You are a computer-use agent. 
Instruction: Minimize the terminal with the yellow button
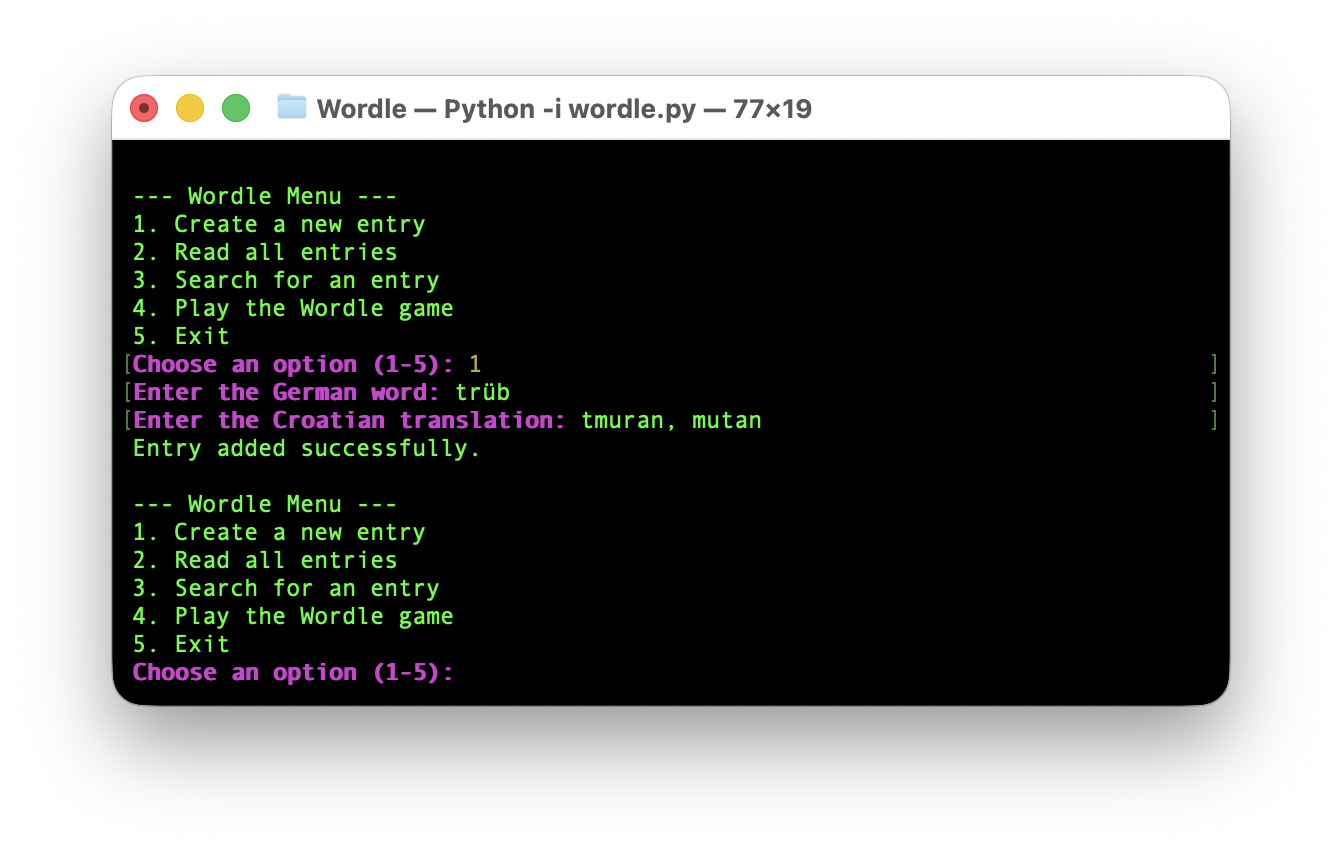click(190, 108)
